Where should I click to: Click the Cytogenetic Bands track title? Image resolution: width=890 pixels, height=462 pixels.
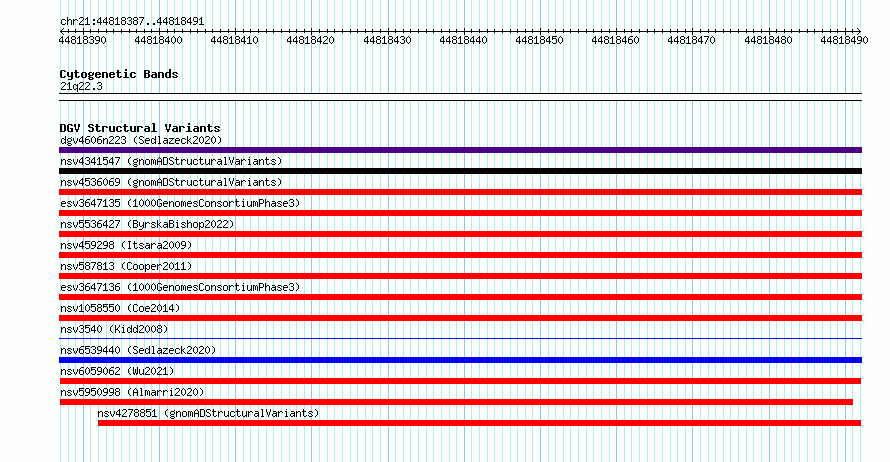(119, 74)
